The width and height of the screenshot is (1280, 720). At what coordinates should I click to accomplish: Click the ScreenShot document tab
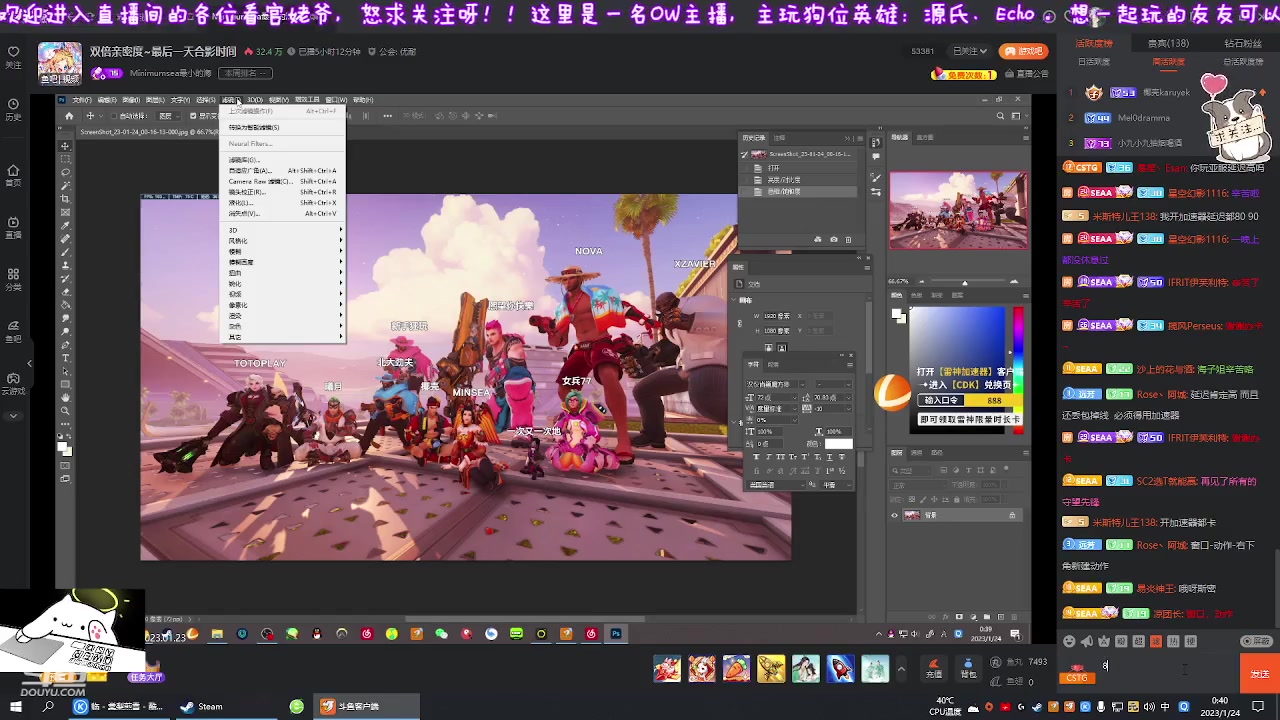[x=148, y=132]
